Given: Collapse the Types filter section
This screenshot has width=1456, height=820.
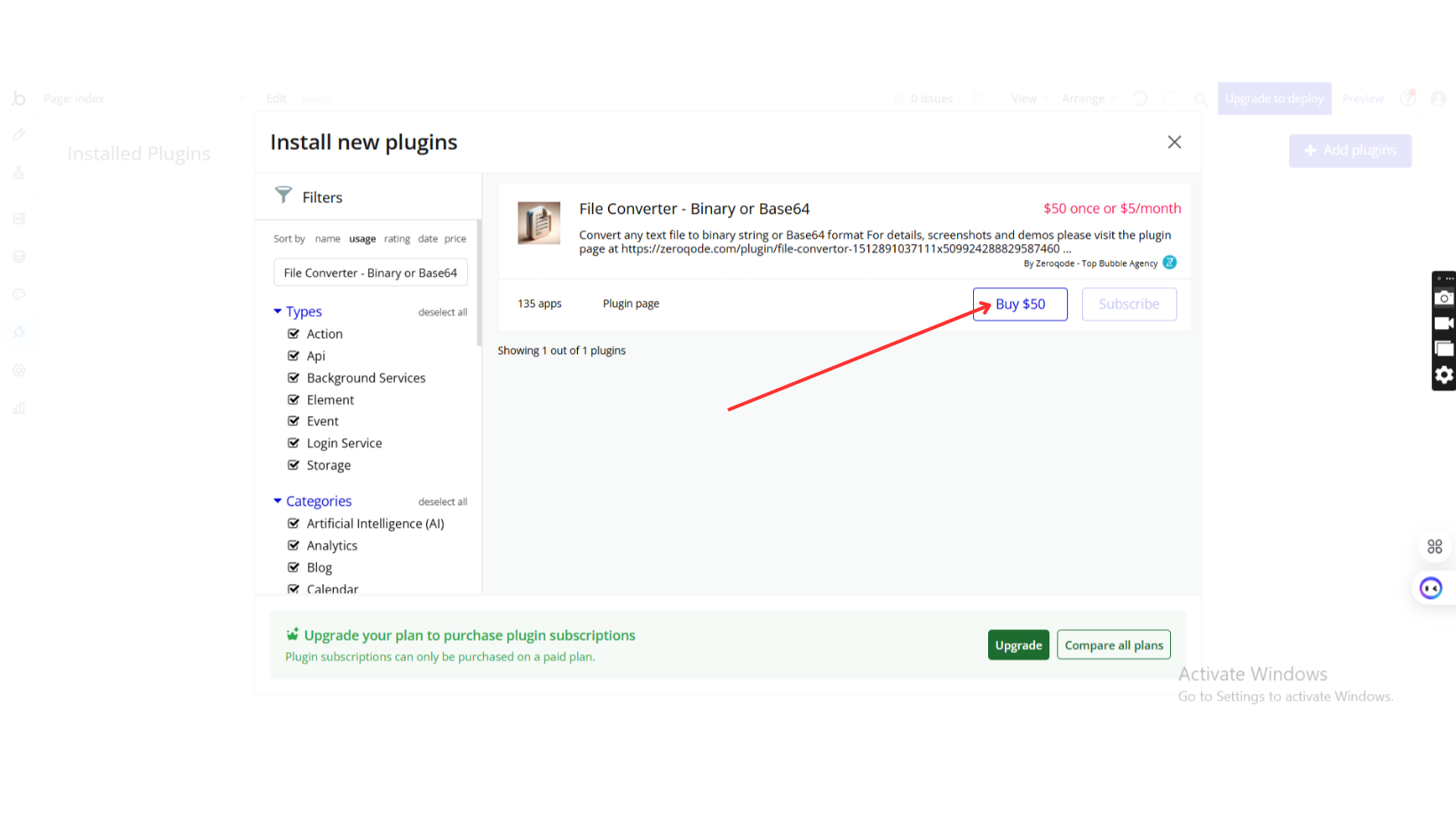Looking at the screenshot, I should [278, 311].
